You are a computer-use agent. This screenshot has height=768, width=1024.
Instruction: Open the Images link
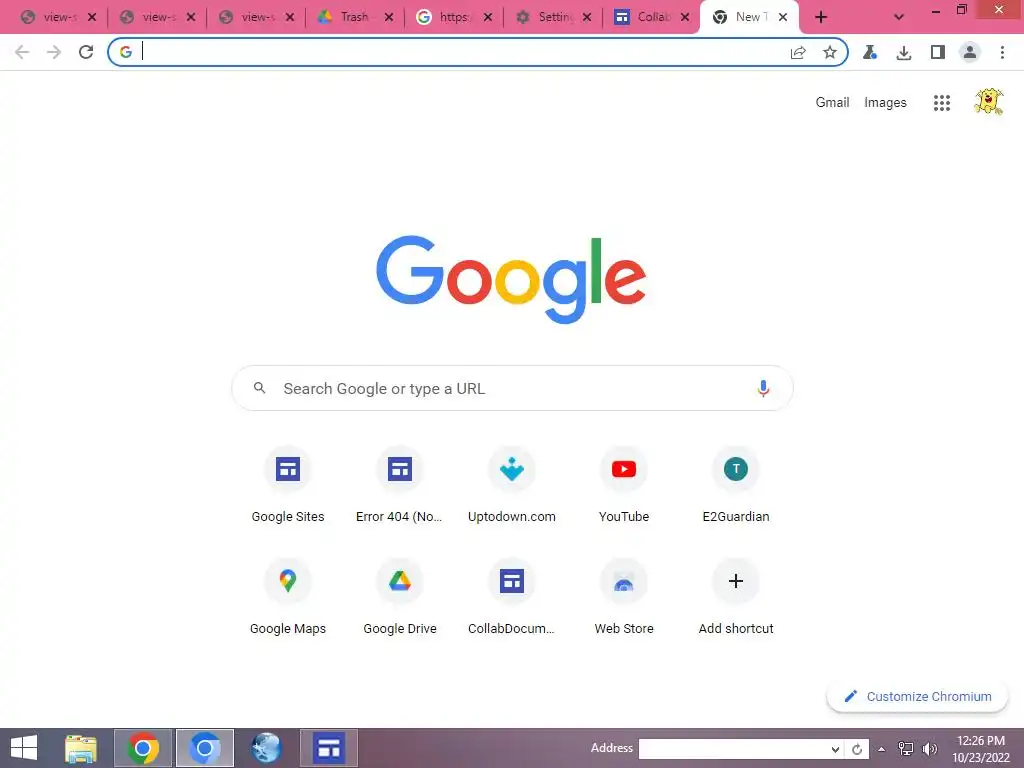click(x=885, y=103)
